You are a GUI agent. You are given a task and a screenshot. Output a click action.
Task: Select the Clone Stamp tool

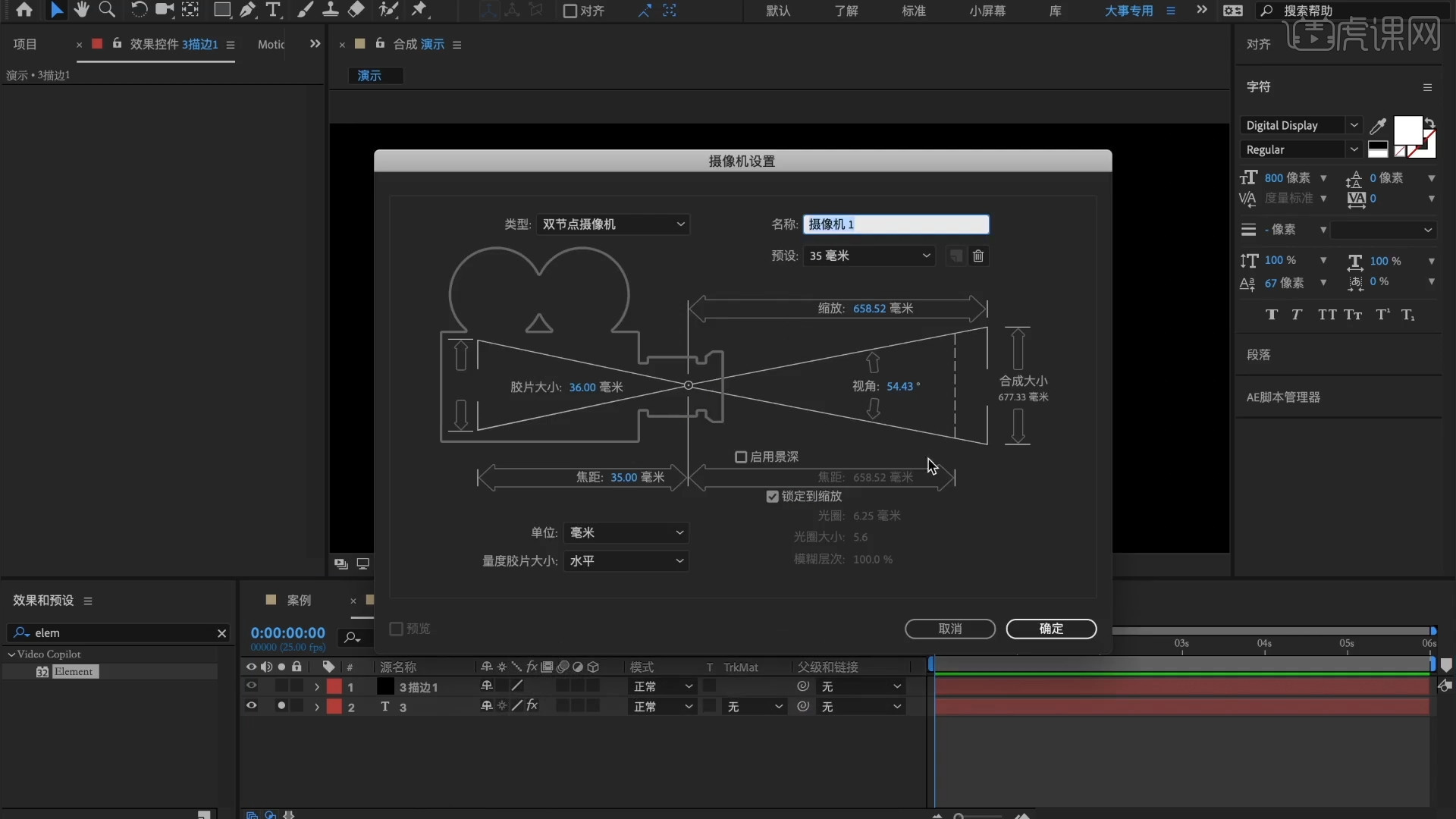(x=331, y=10)
